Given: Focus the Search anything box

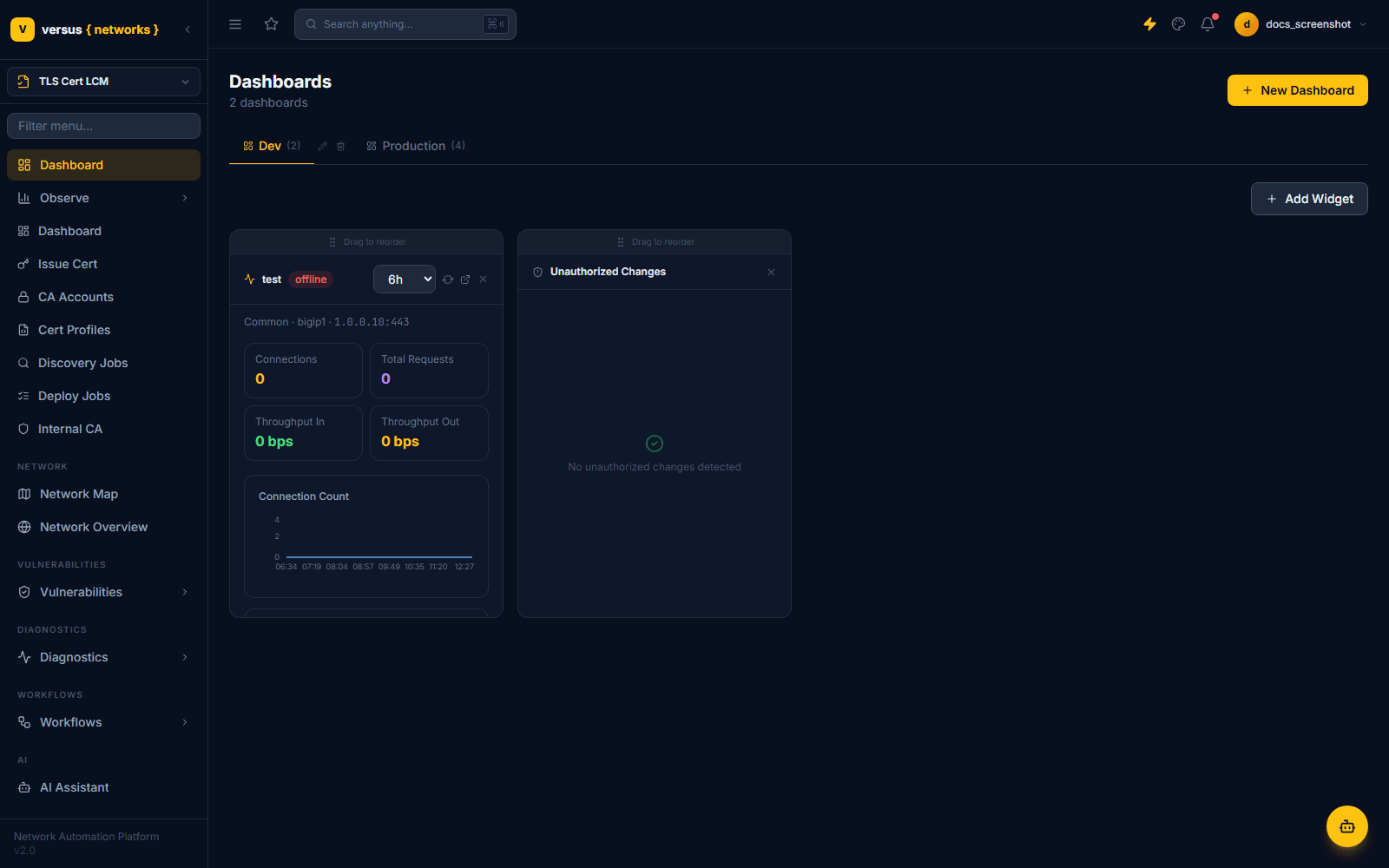Looking at the screenshot, I should click(405, 24).
